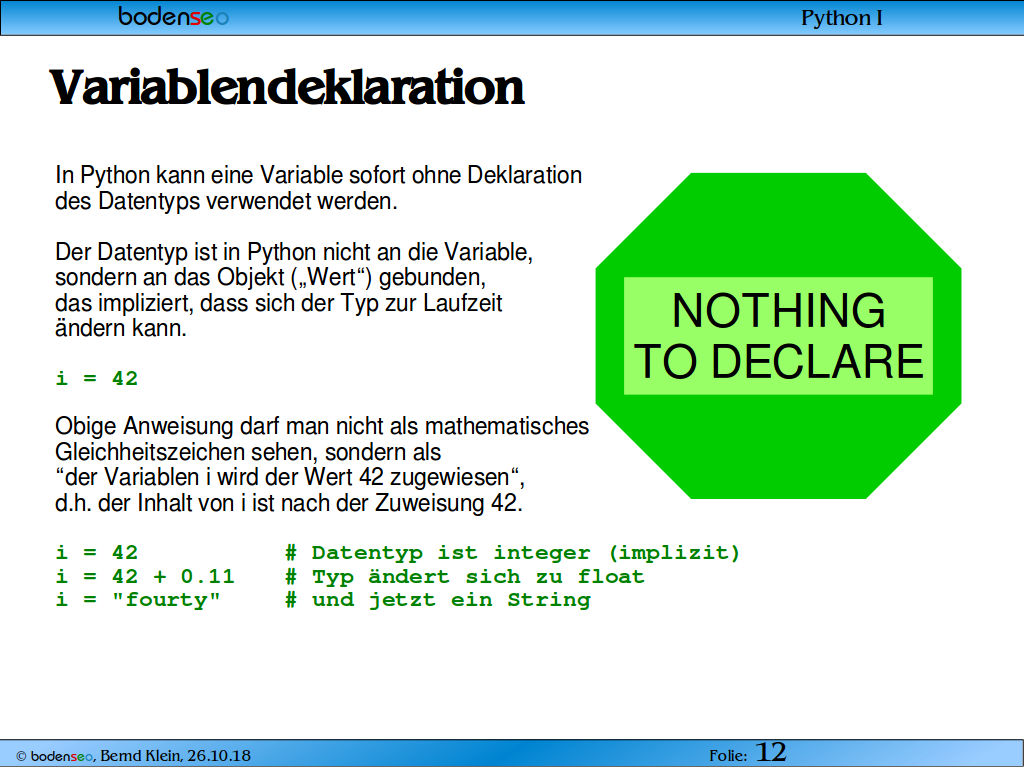The image size is (1024, 768).
Task: Click the comment '# Typ ändert sich zu float'
Action: (465, 577)
